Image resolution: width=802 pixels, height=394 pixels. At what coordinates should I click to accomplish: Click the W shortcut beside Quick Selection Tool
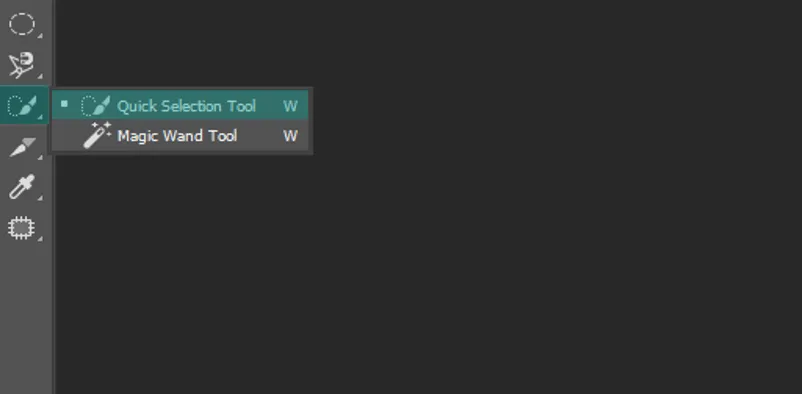[x=291, y=106]
